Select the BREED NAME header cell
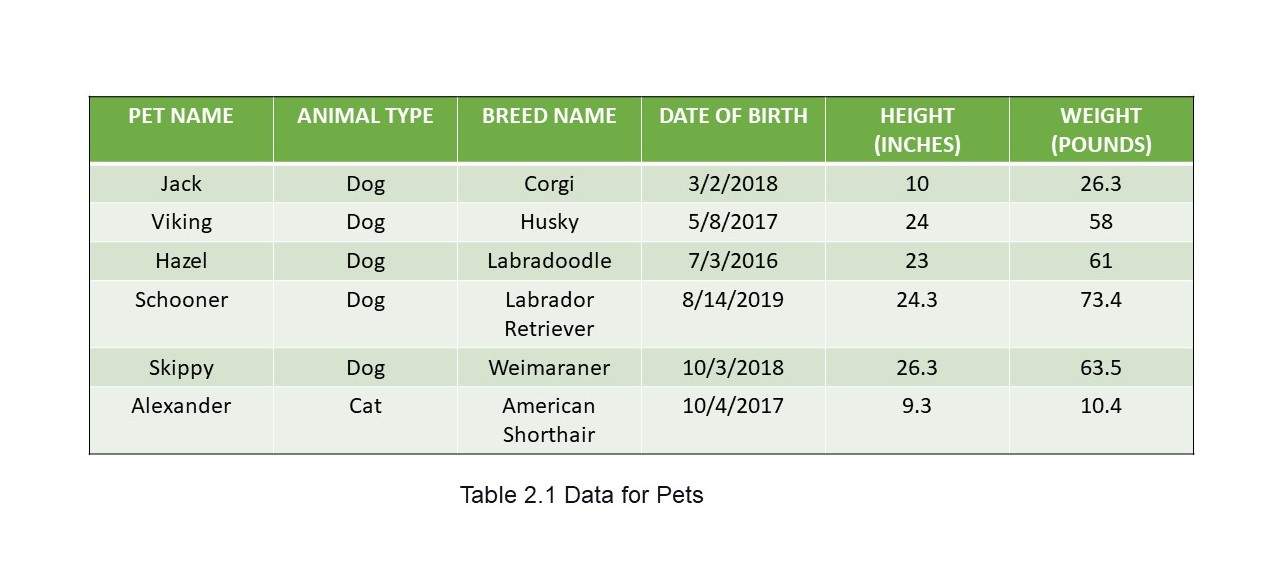Viewport: 1268px width, 578px height. (549, 130)
